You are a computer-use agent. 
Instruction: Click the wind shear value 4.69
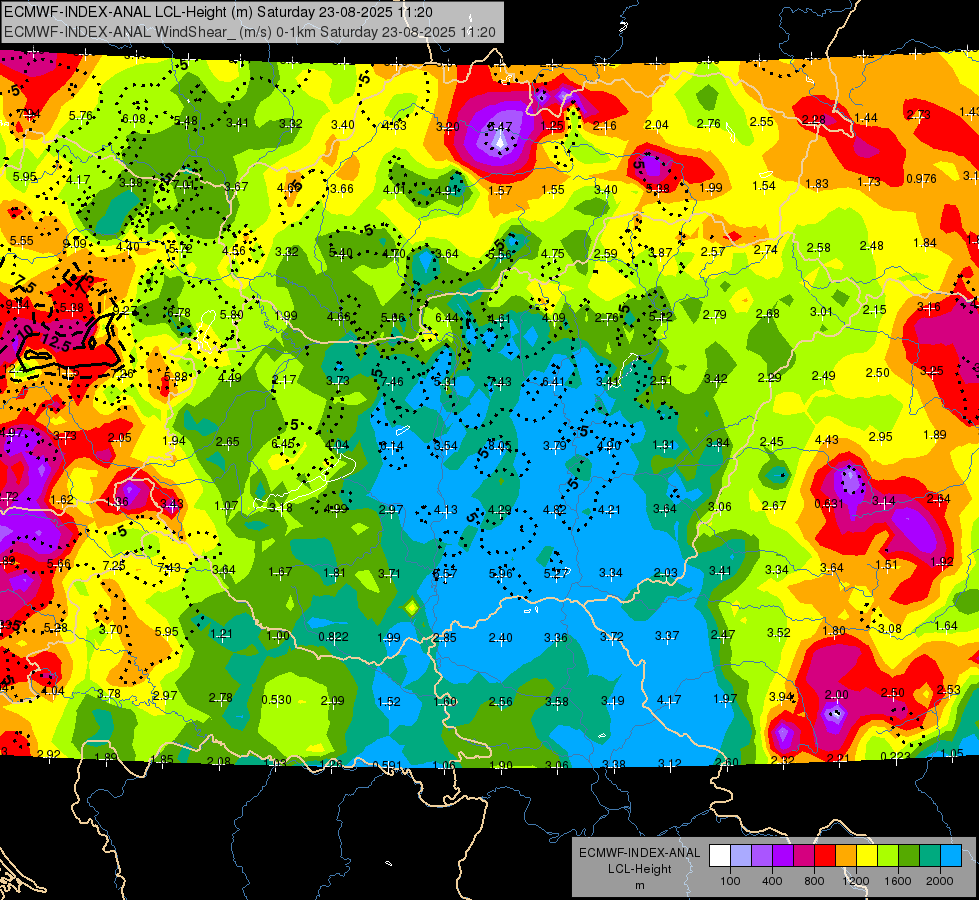pos(289,187)
